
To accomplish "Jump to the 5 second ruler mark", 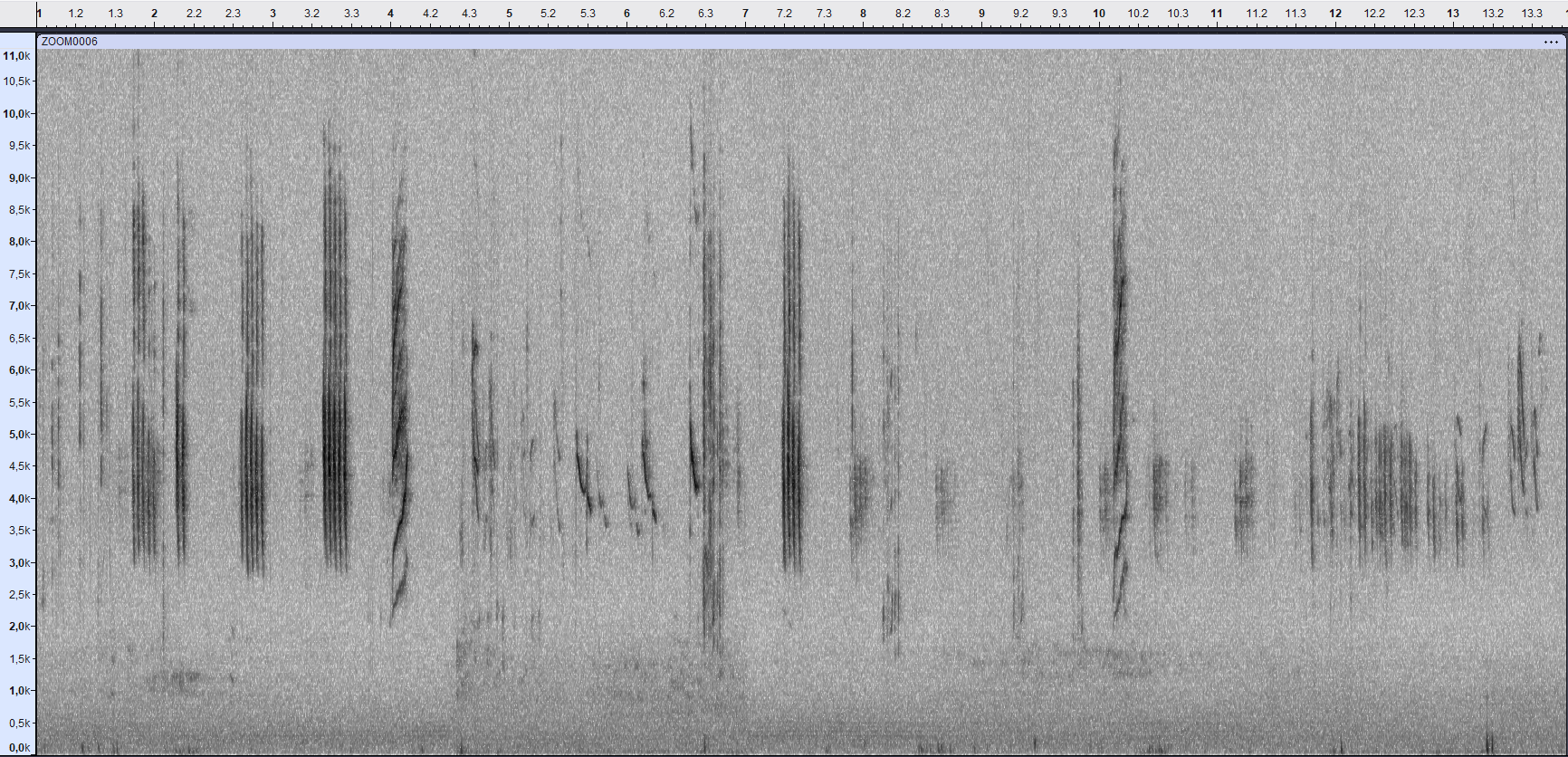I will pos(509,14).
